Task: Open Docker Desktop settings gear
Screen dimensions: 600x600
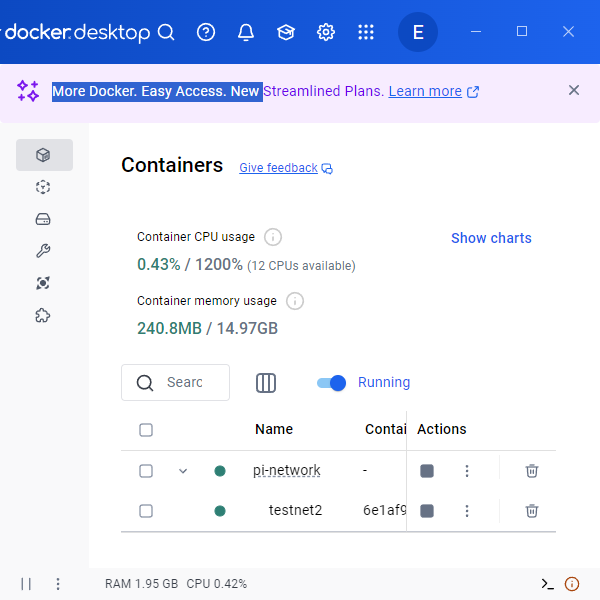Action: pos(326,32)
